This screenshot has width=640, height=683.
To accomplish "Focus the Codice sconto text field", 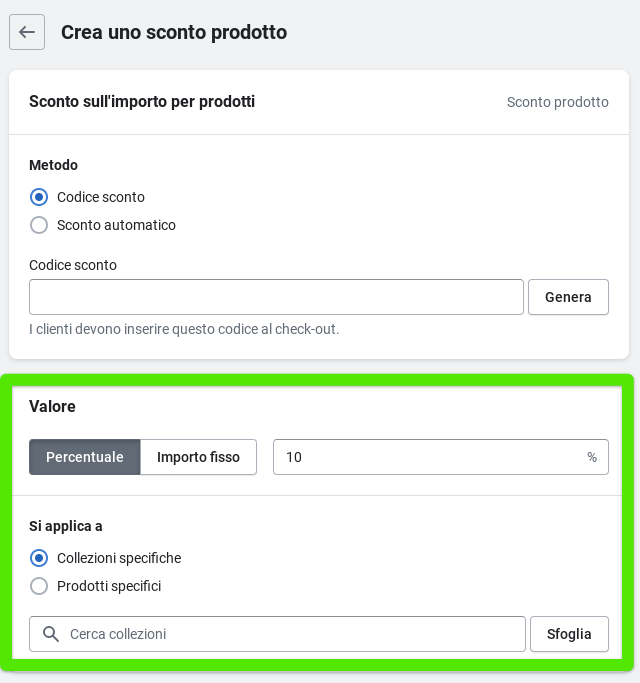I will [276, 297].
